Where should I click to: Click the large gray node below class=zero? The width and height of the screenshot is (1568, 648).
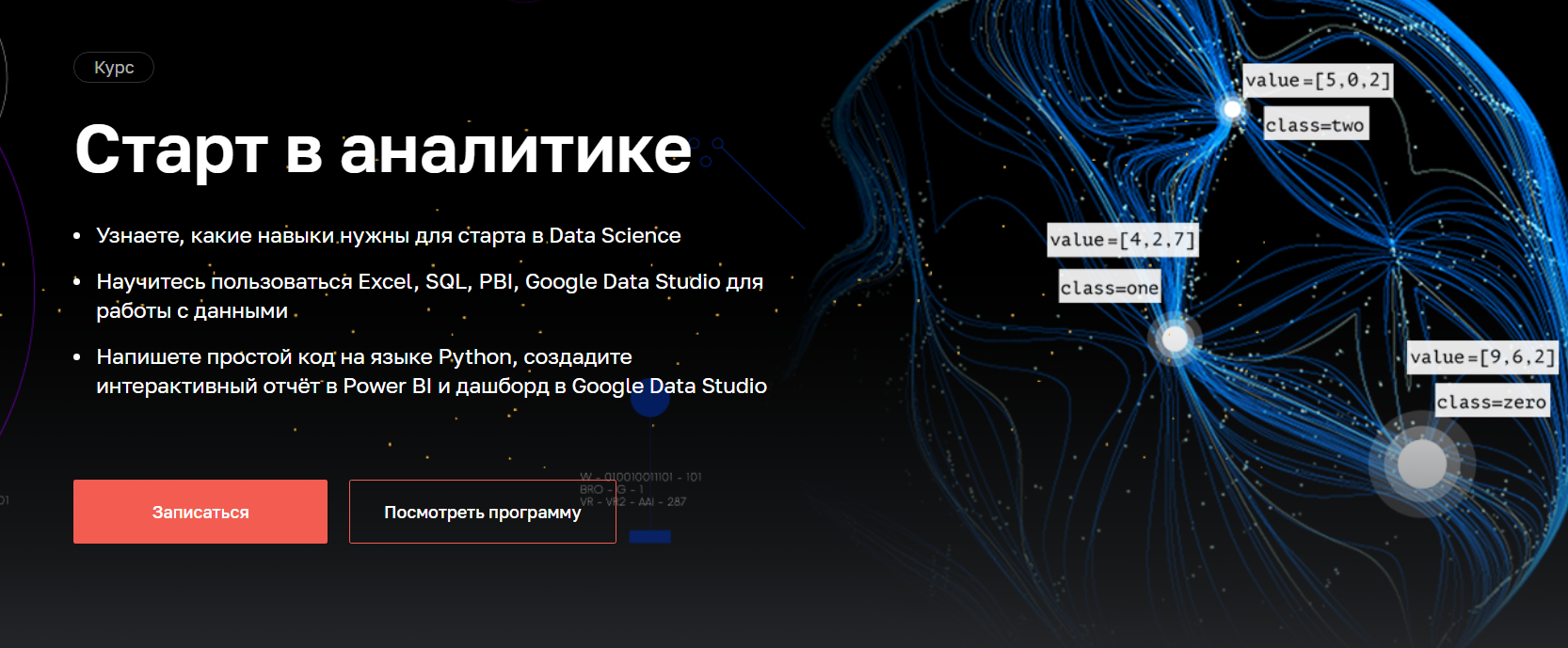click(x=1421, y=463)
